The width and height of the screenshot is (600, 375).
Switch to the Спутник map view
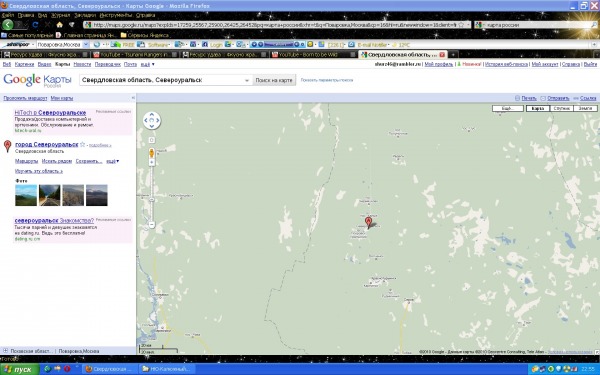561,109
